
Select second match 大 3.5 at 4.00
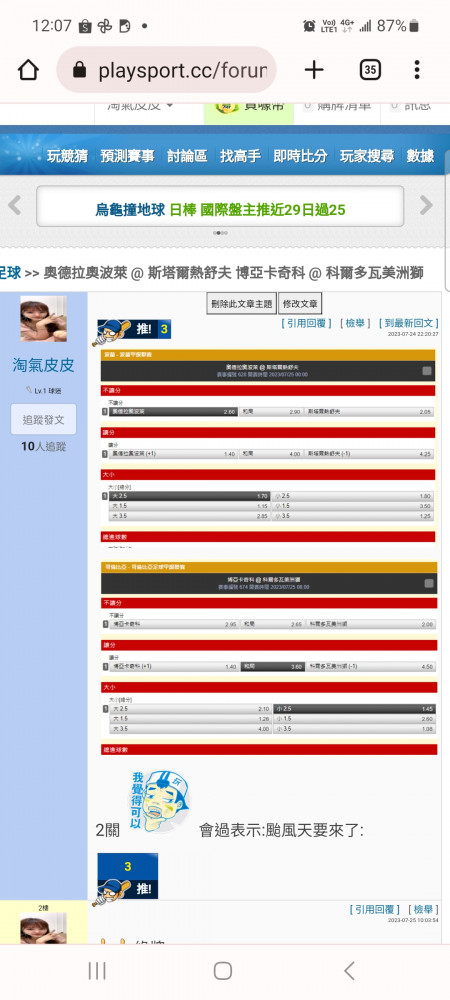click(x=190, y=729)
